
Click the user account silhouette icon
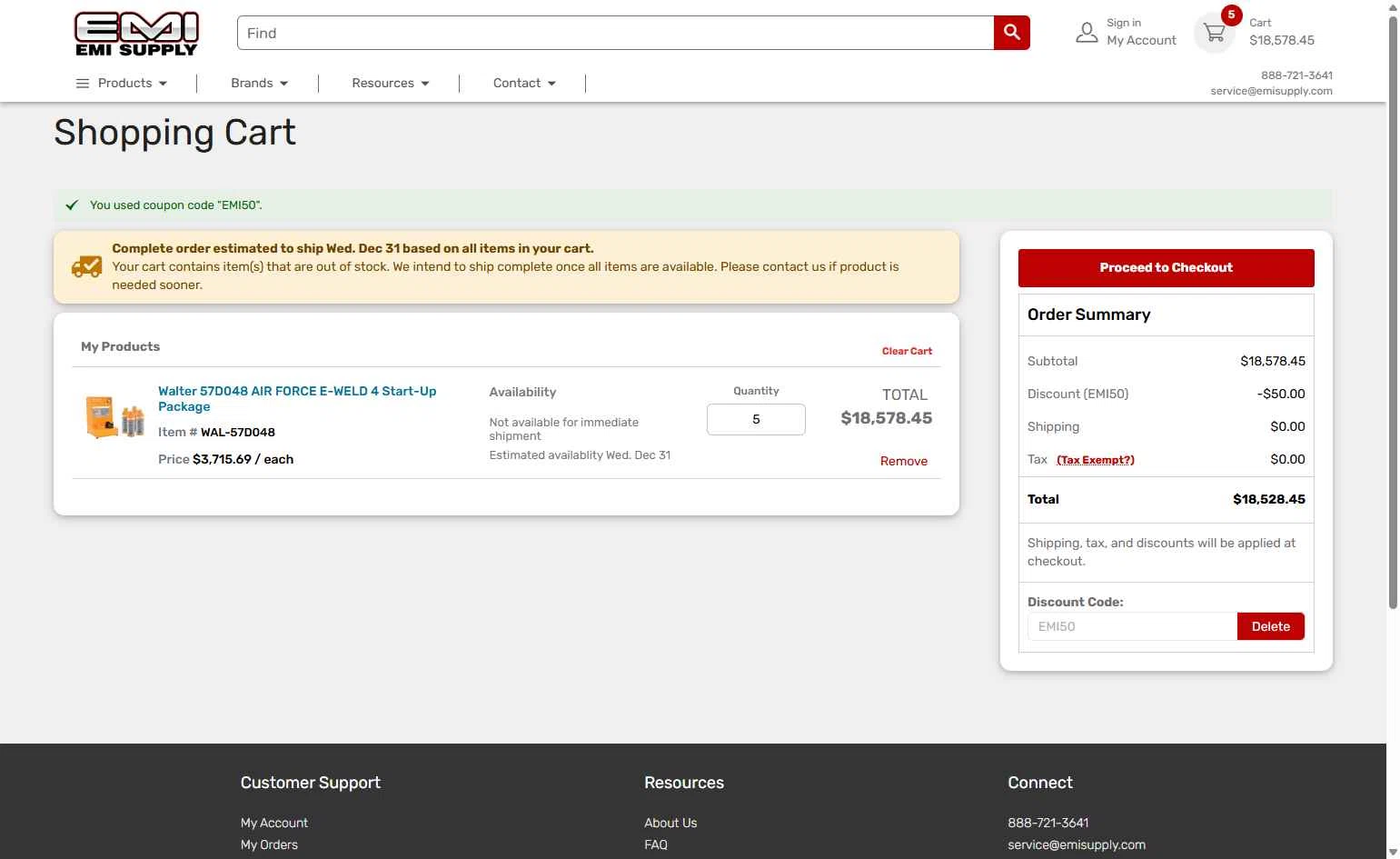pos(1087,33)
